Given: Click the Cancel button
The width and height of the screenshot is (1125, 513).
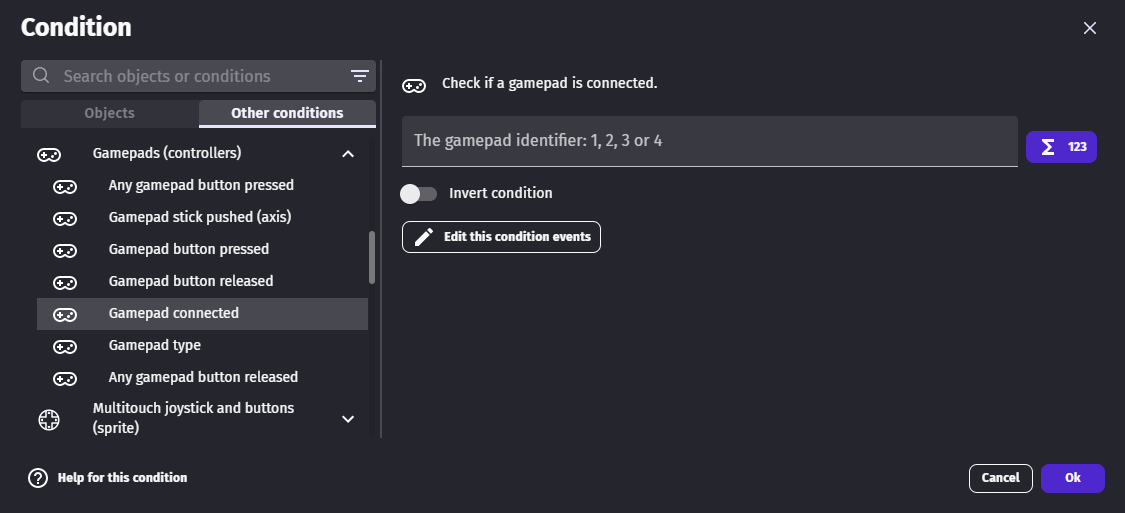Looking at the screenshot, I should (x=1000, y=478).
